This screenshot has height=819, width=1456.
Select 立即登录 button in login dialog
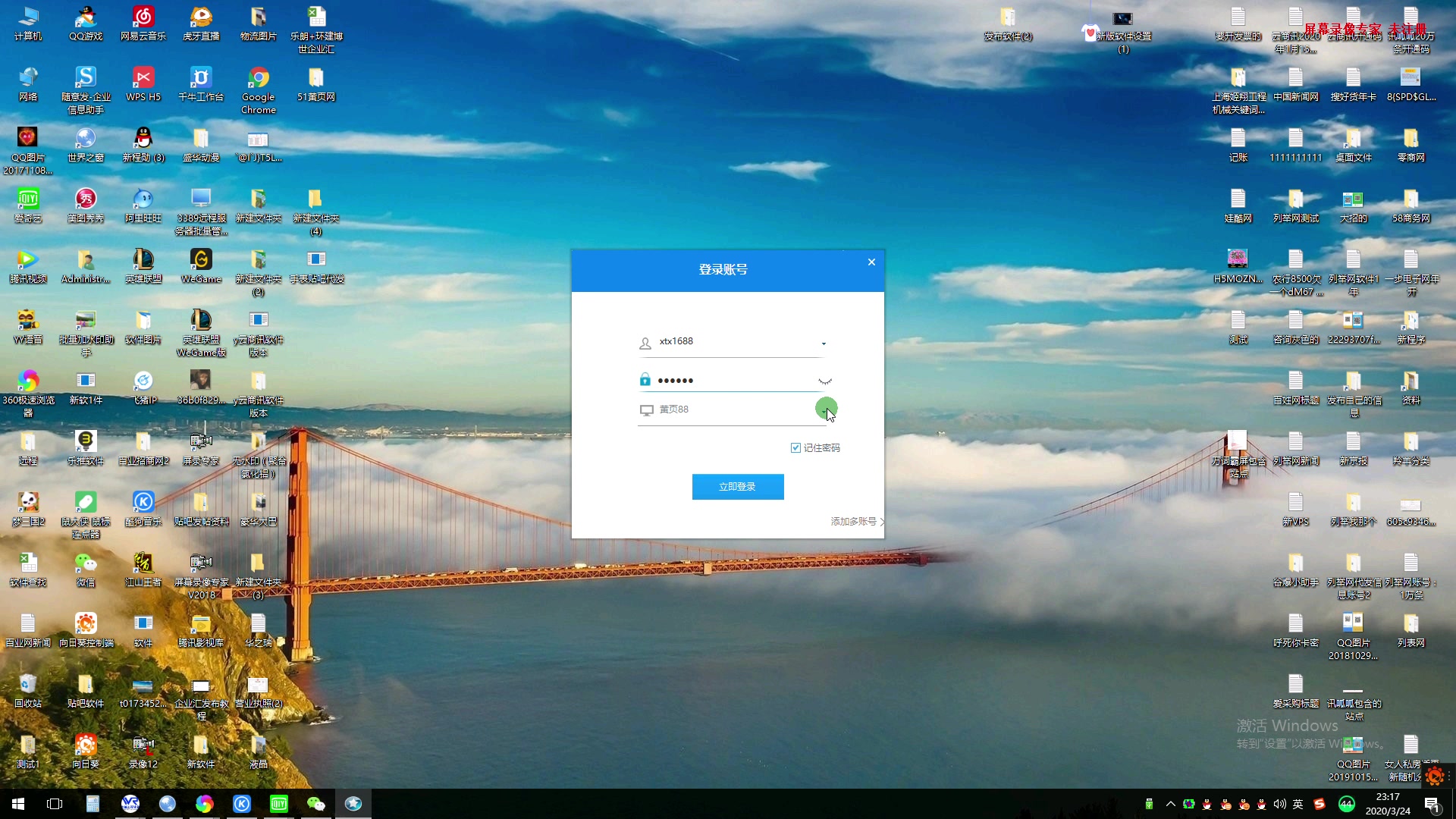(736, 487)
